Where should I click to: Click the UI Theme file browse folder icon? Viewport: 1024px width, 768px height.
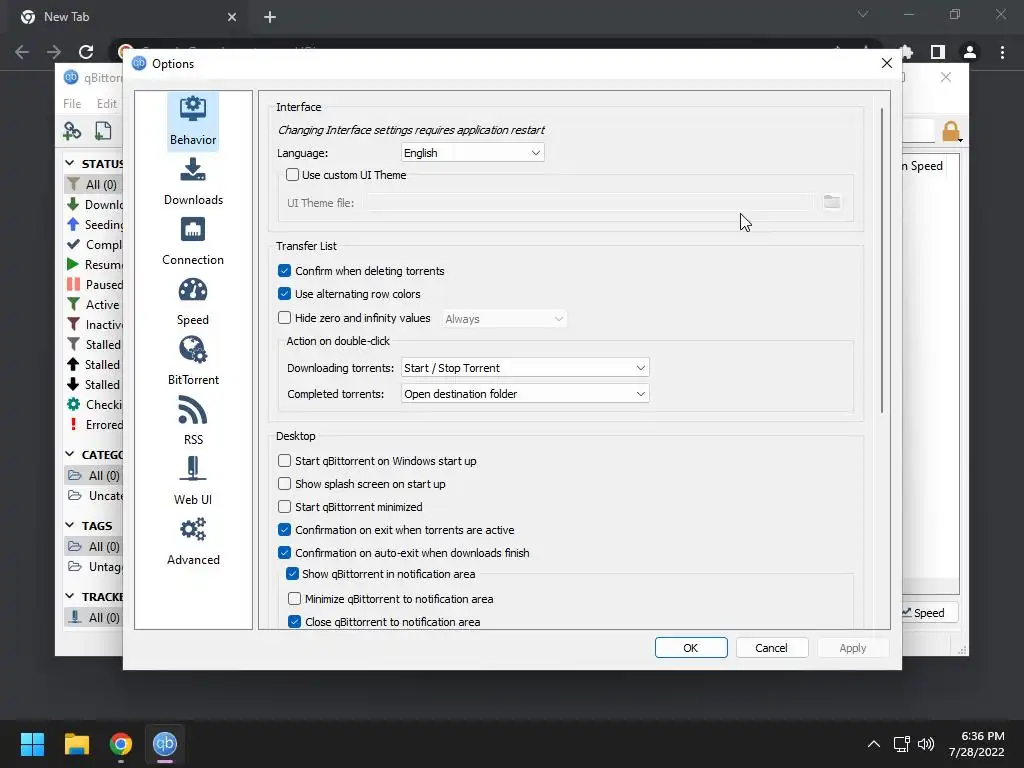[831, 202]
